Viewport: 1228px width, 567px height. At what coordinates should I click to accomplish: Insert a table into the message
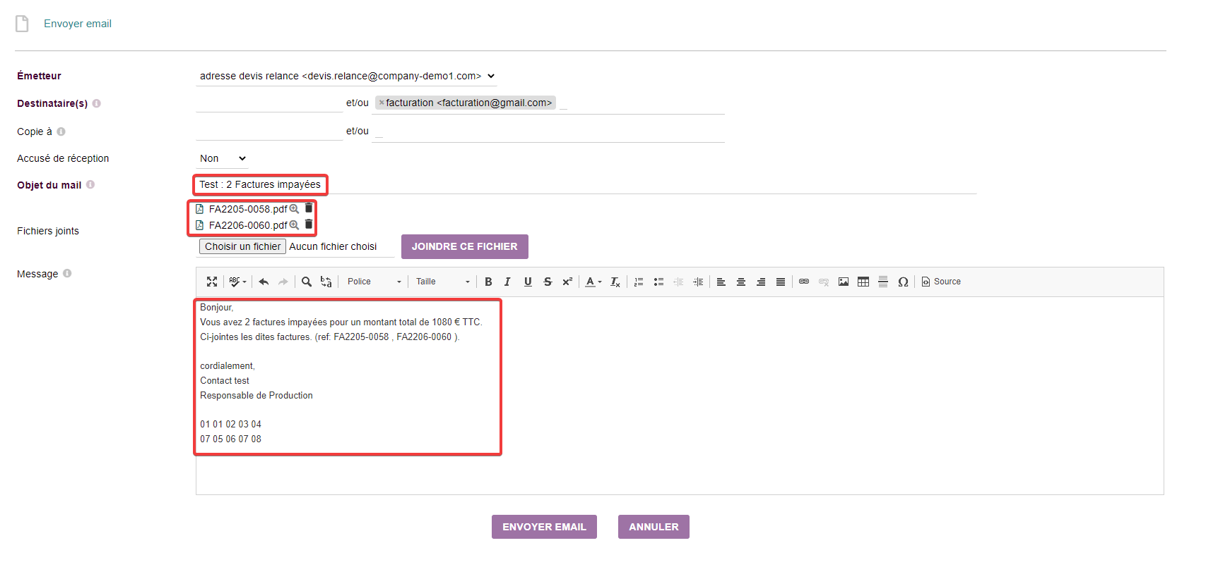[863, 282]
